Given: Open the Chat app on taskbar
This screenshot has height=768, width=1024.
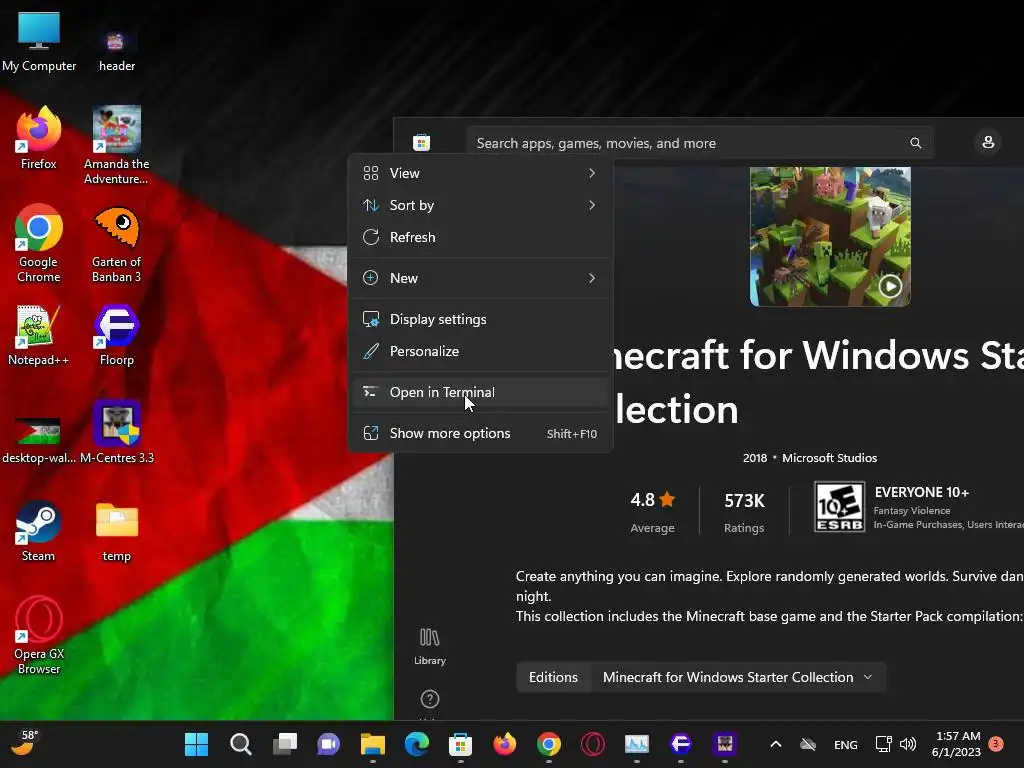Looking at the screenshot, I should (x=328, y=744).
